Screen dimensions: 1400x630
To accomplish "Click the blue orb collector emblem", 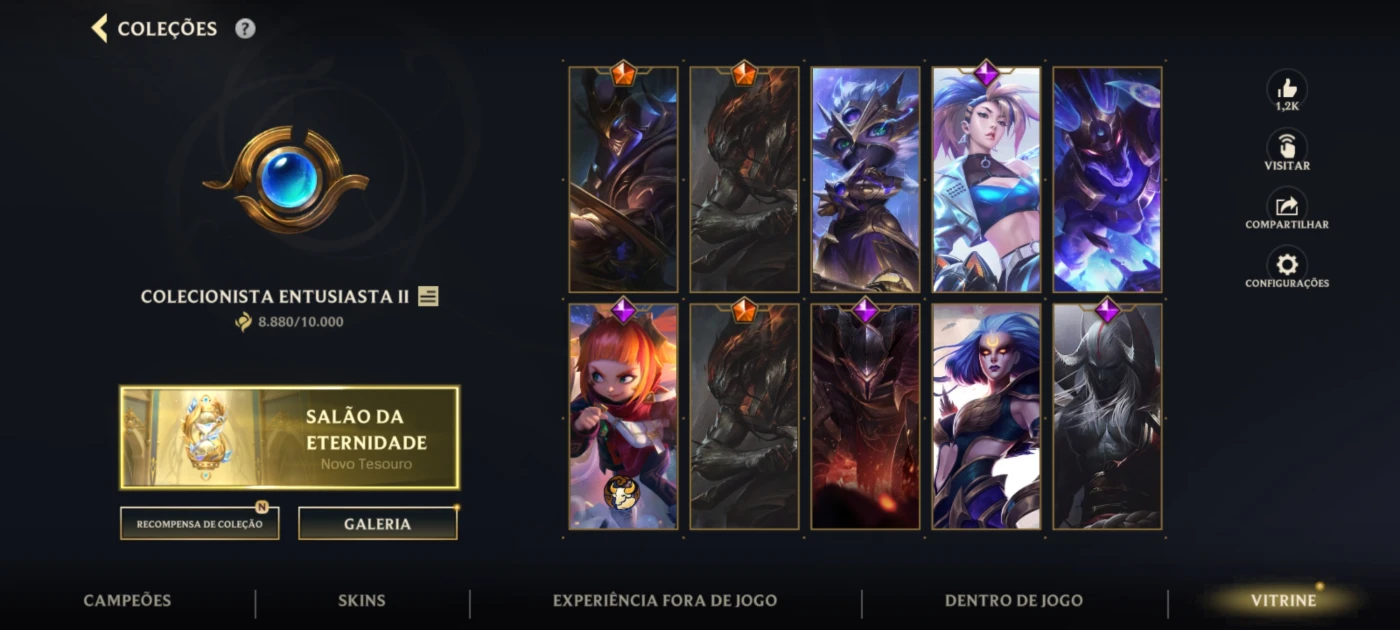I will coord(287,180).
